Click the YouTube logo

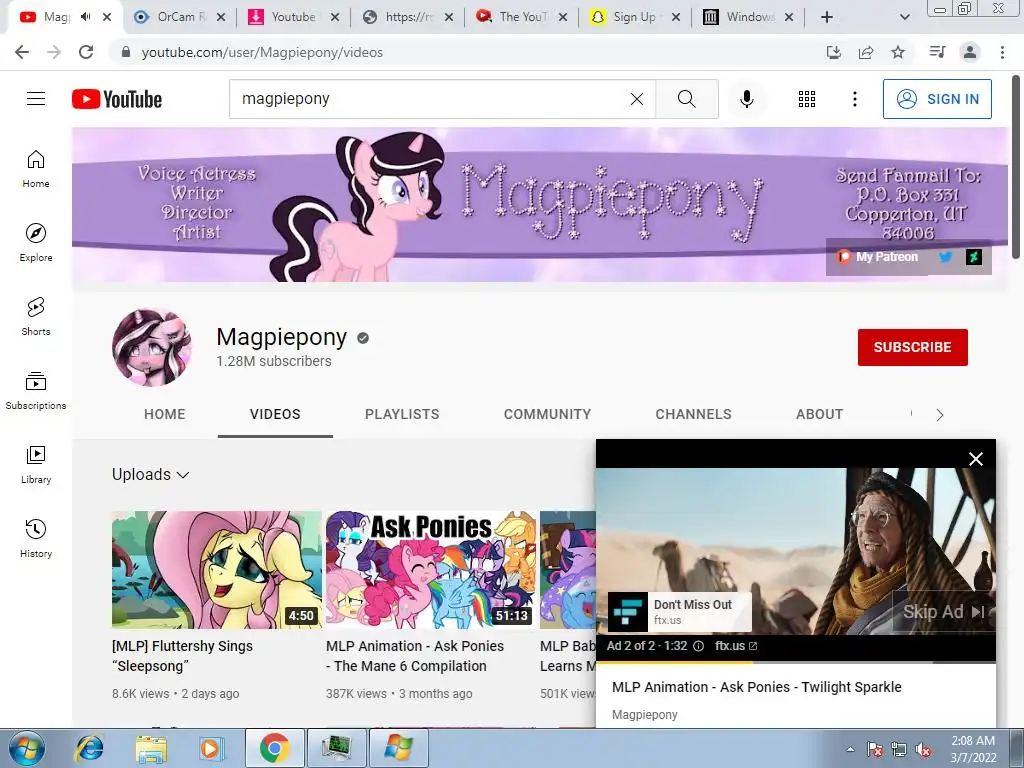click(x=117, y=99)
